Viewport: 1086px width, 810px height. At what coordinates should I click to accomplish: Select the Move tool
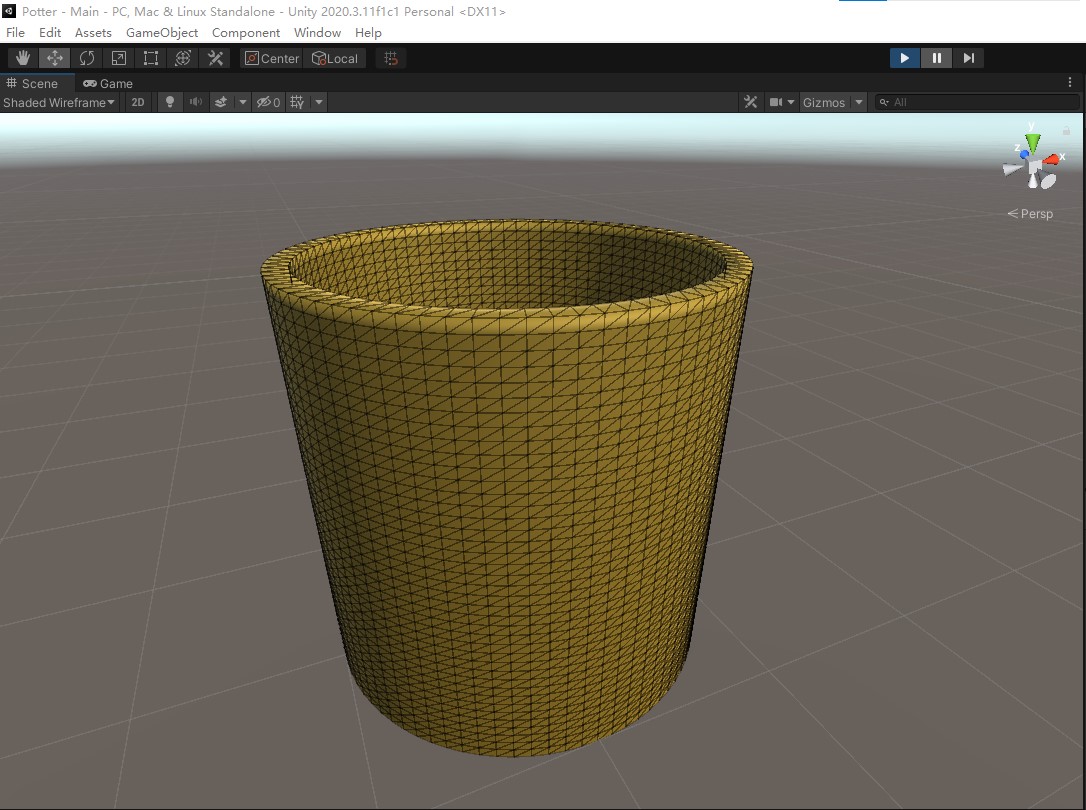tap(55, 58)
